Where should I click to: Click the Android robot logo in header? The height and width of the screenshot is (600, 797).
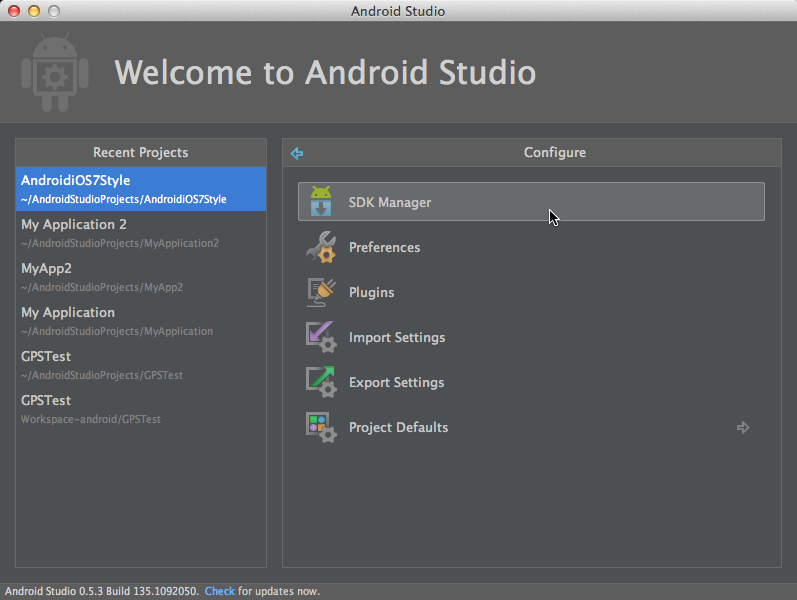[55, 73]
